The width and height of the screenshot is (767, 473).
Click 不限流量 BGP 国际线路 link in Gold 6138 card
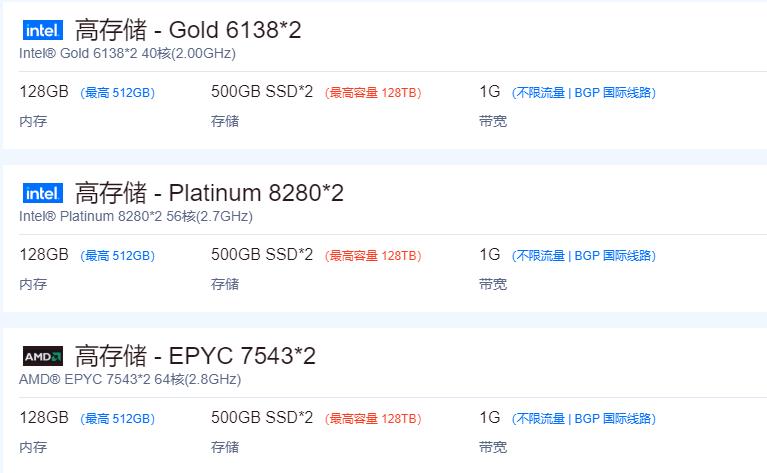584,93
